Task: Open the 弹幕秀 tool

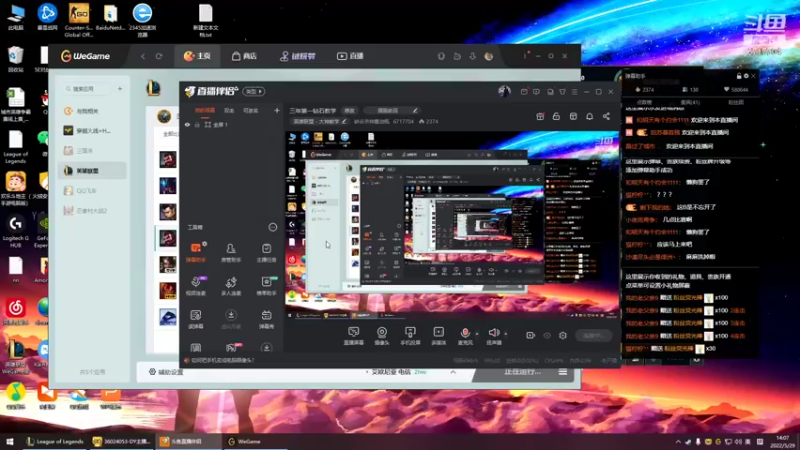Action: tap(266, 318)
